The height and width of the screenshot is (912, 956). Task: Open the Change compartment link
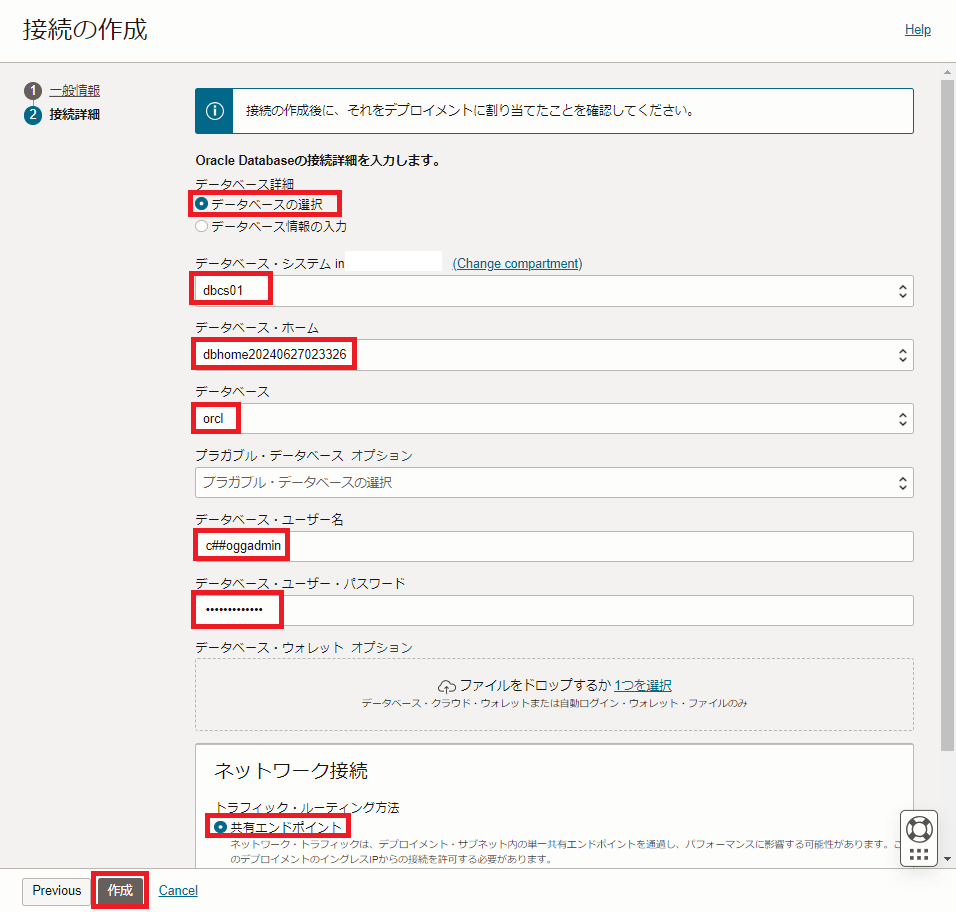click(x=517, y=264)
